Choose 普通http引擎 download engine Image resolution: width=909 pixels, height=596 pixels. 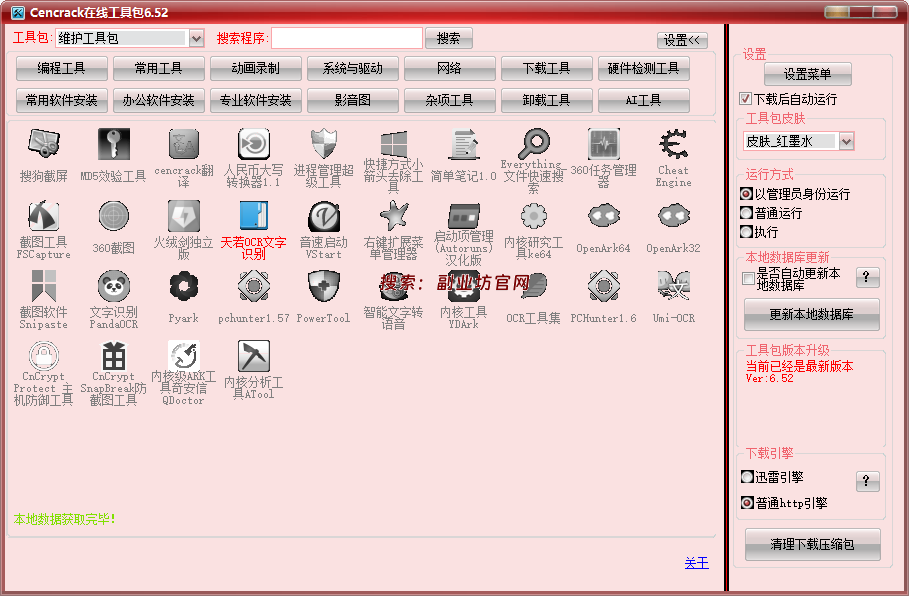747,503
